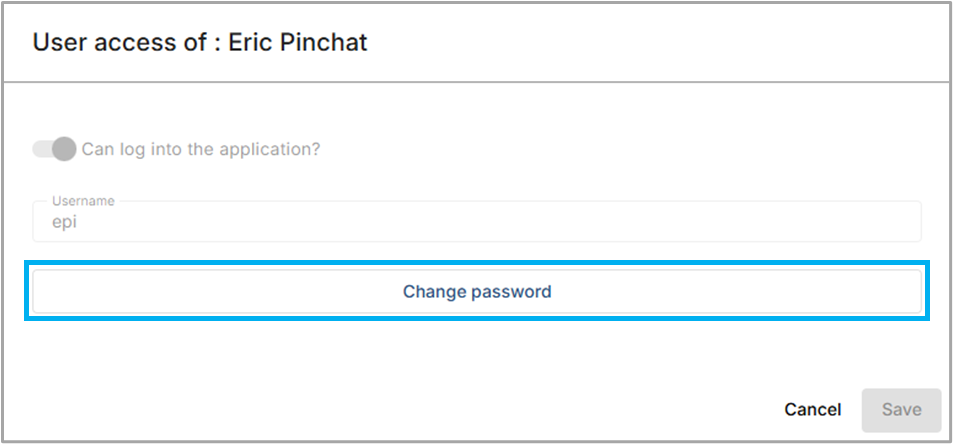The width and height of the screenshot is (953, 444).
Task: Click the small Username label text
Action: (x=83, y=201)
